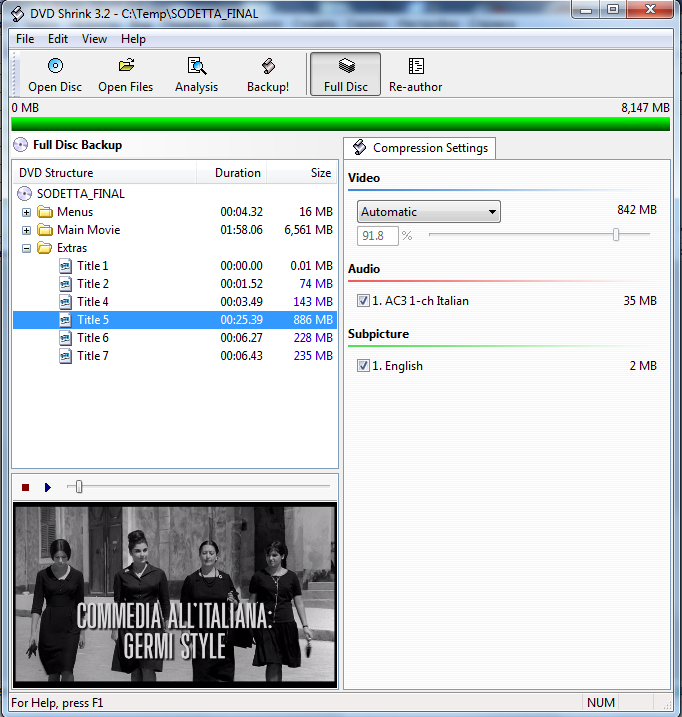Select the Title 7 row
This screenshot has width=682, height=717.
tap(175, 356)
